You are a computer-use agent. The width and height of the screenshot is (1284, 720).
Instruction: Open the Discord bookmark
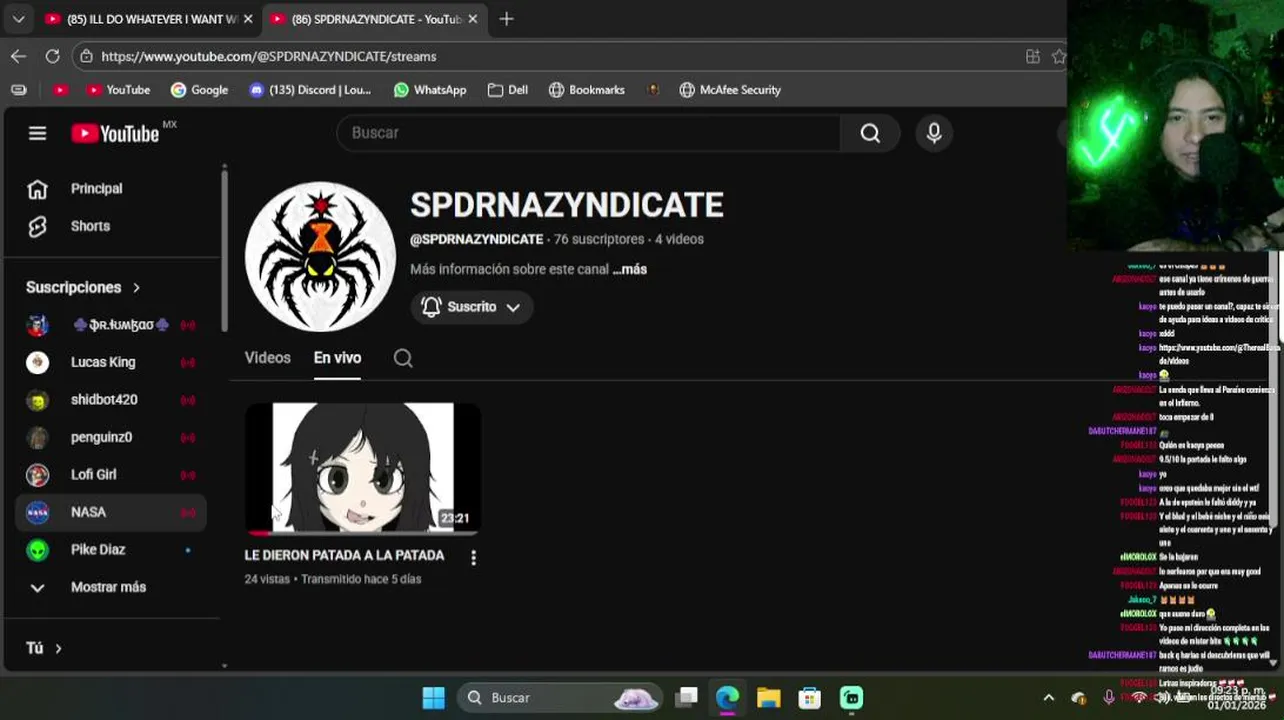(x=309, y=90)
